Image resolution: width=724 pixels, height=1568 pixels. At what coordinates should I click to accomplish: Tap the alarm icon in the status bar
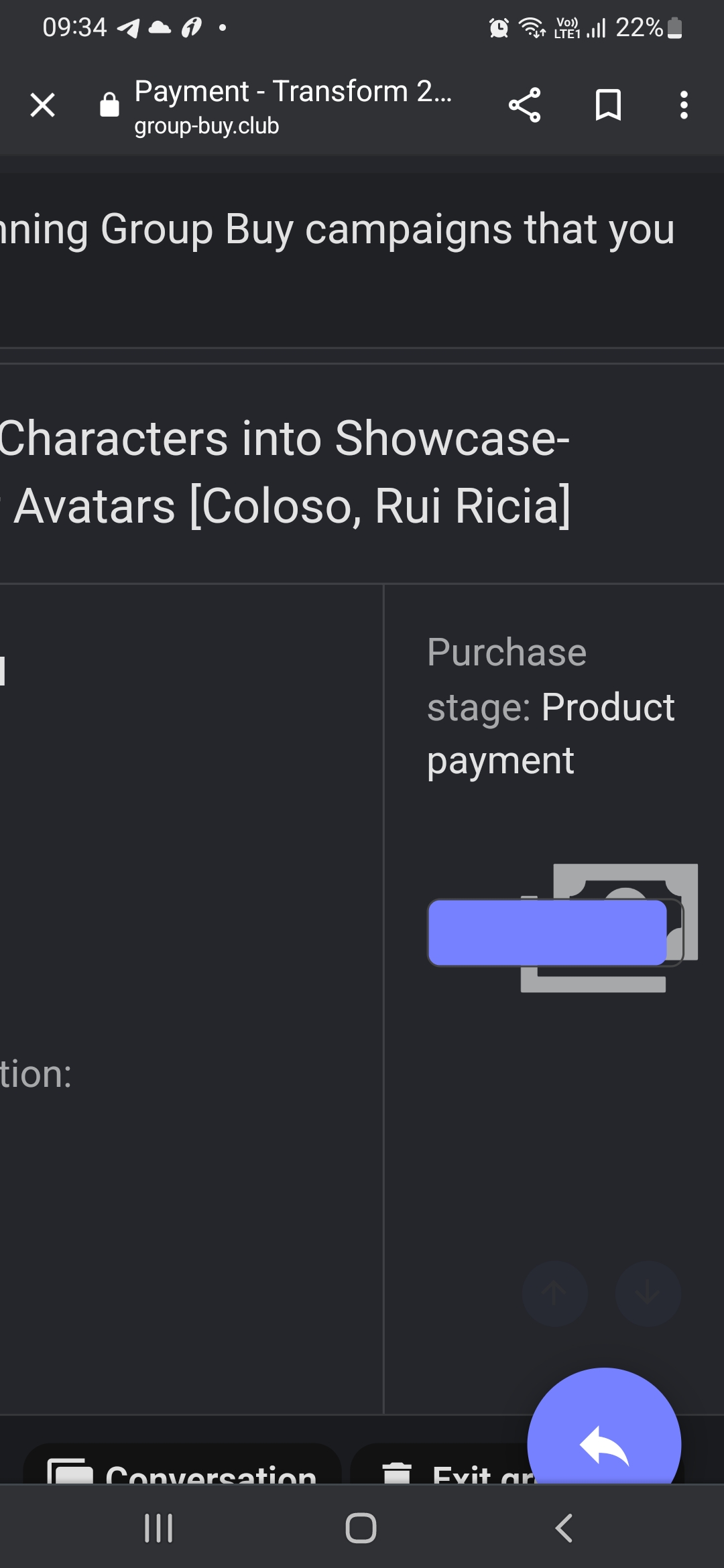(x=499, y=28)
